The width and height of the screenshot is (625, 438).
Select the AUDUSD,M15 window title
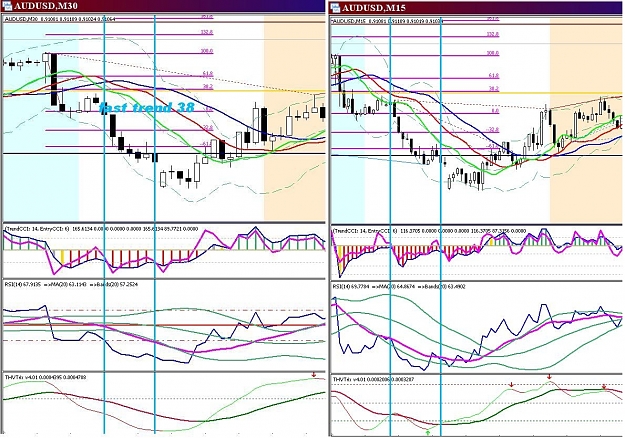(373, 8)
